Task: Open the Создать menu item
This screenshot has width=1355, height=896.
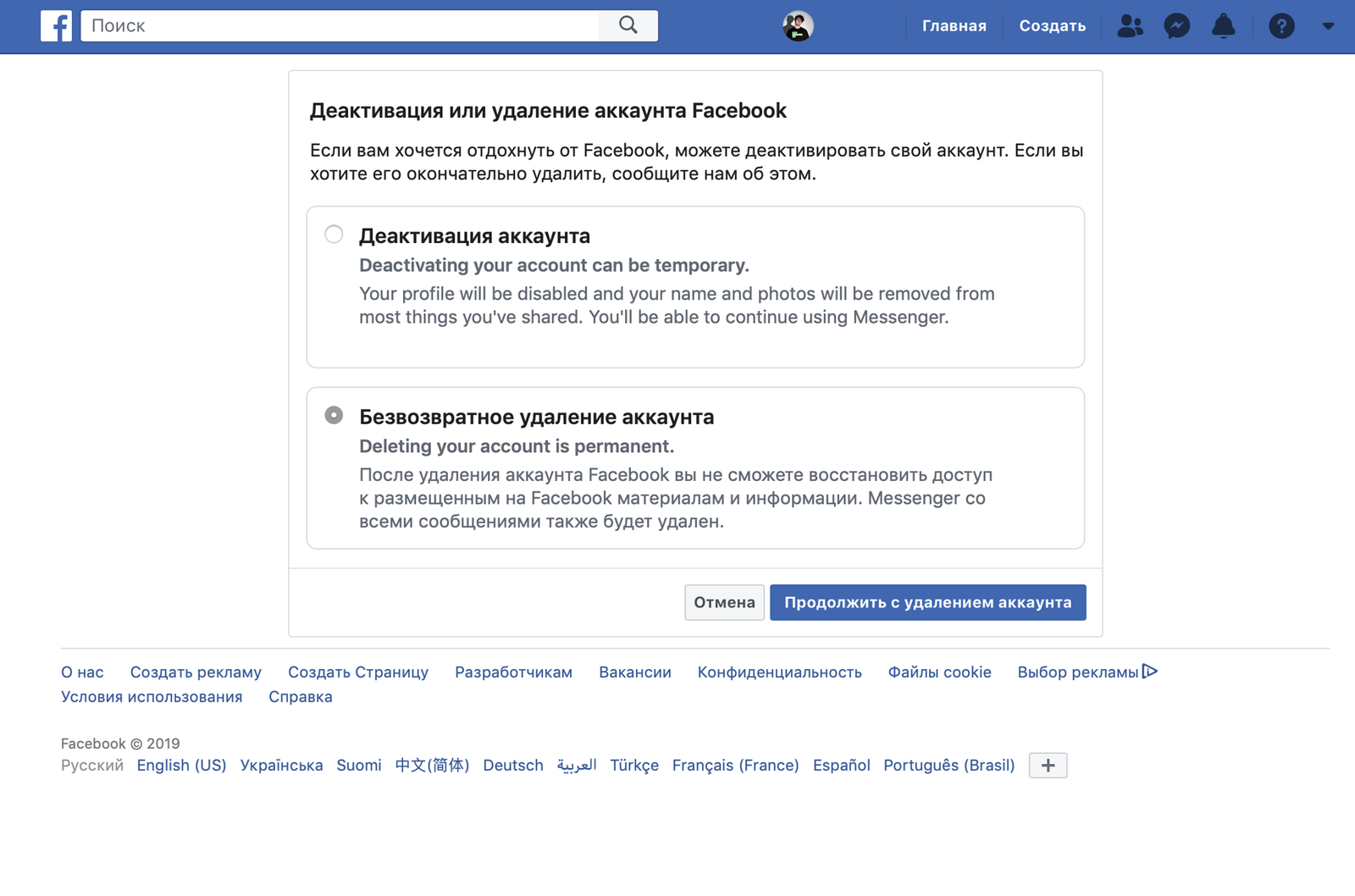Action: (x=1052, y=26)
